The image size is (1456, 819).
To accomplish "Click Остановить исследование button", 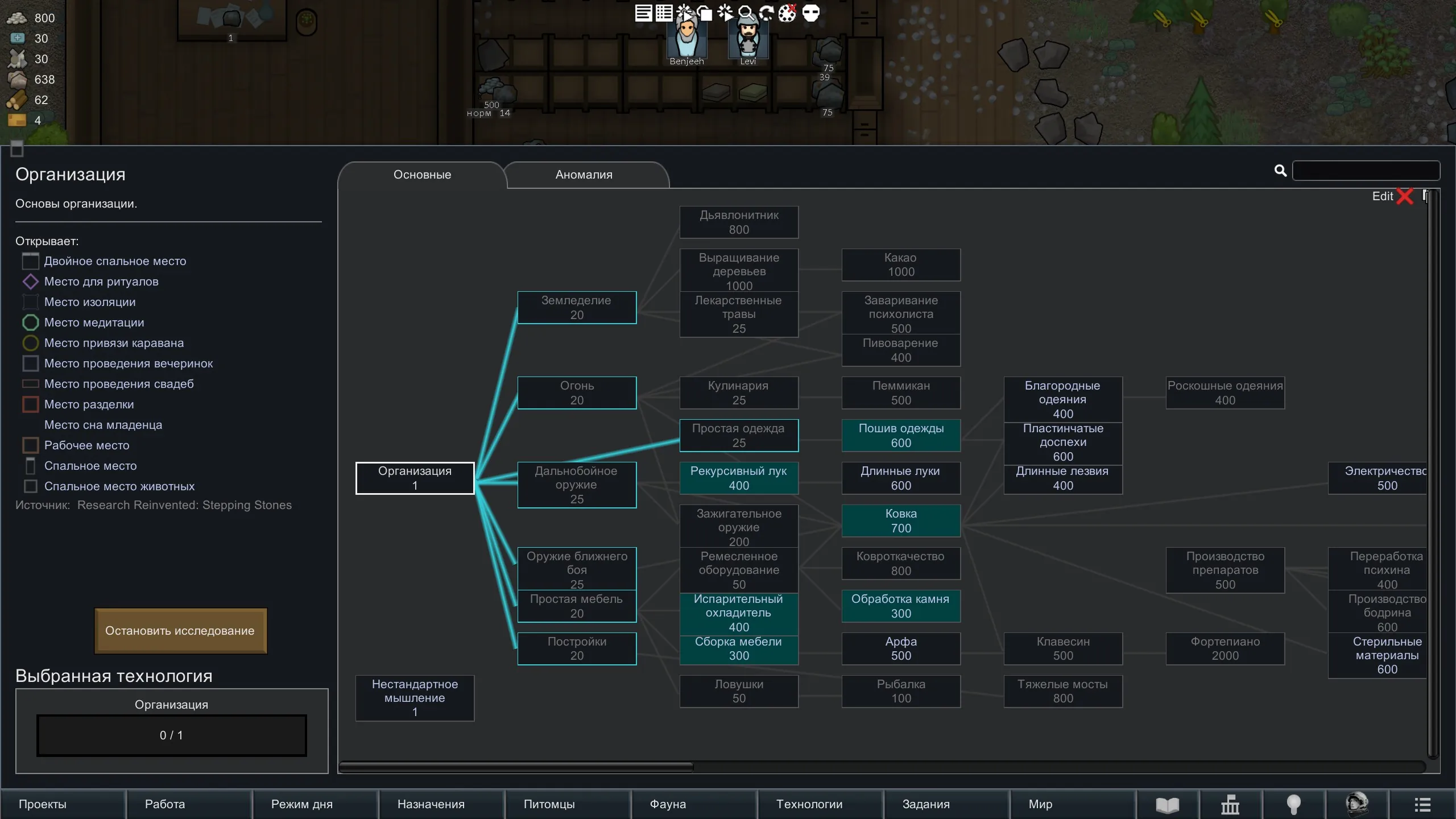I will [x=180, y=631].
